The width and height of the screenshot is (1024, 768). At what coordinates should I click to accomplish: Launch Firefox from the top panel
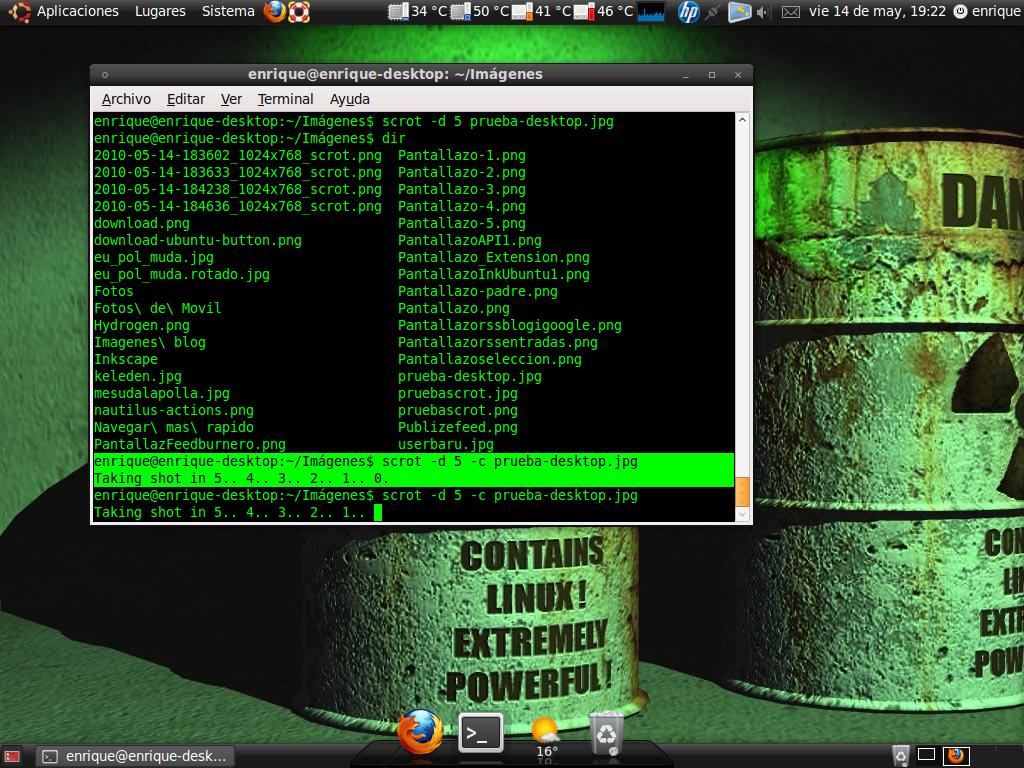click(x=275, y=11)
